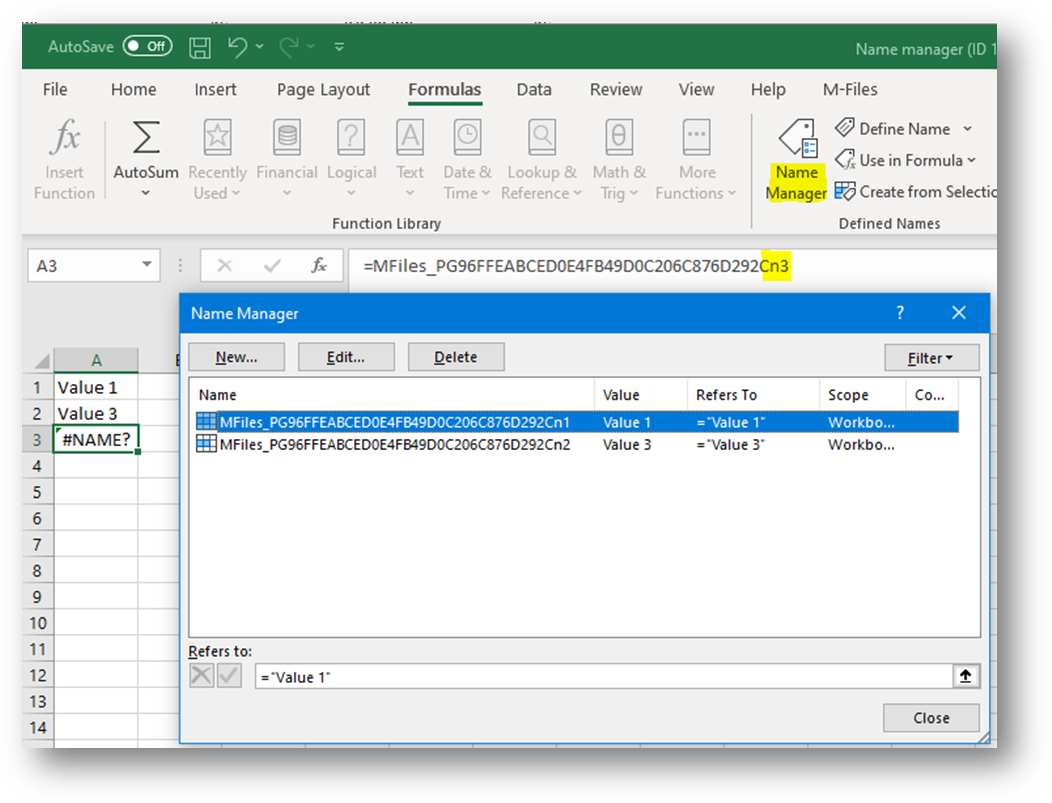Click Create from Selection
Viewport: 1052px width, 803px height.
click(916, 192)
